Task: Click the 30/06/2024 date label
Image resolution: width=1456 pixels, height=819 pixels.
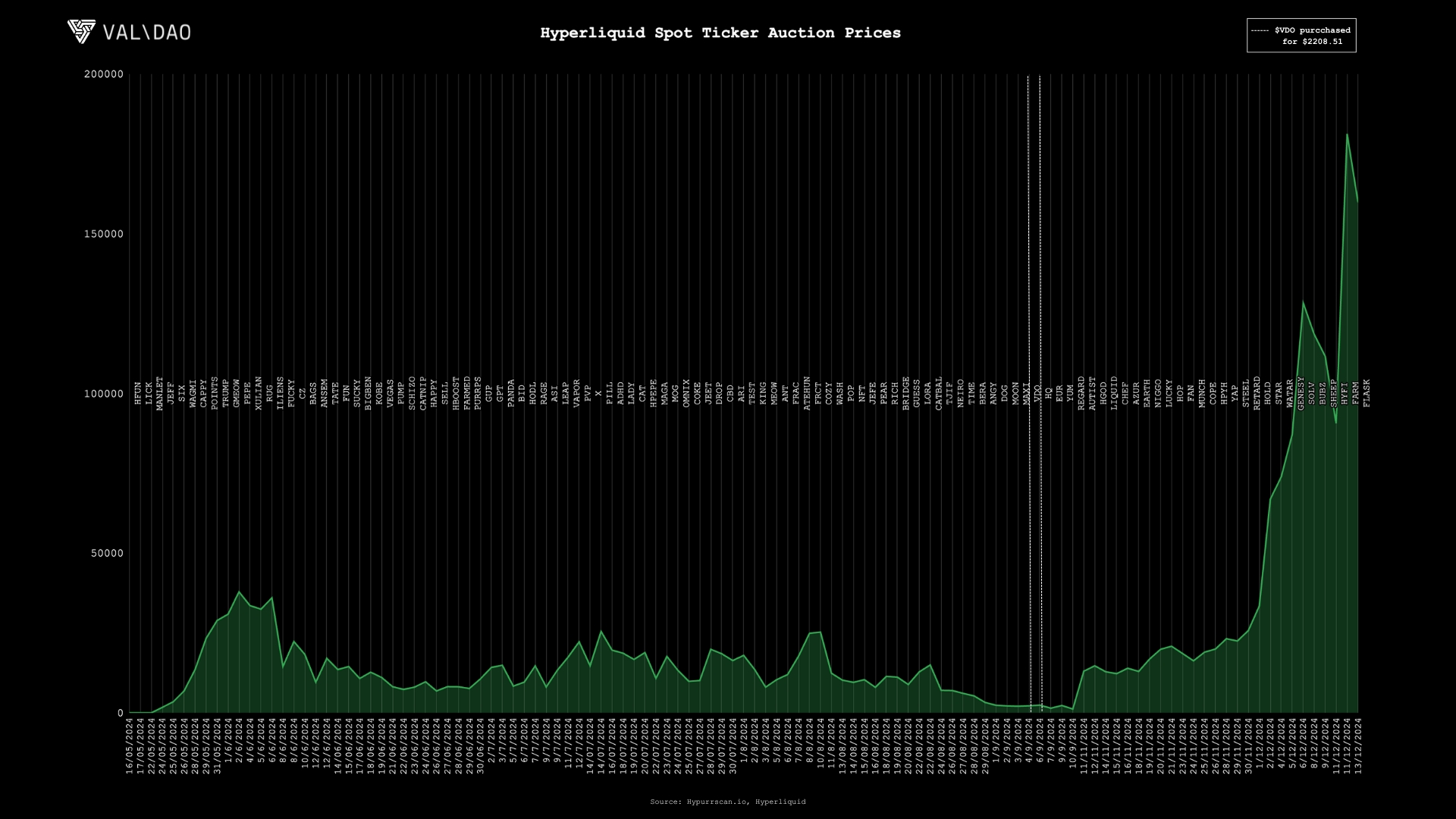Action: (x=480, y=747)
